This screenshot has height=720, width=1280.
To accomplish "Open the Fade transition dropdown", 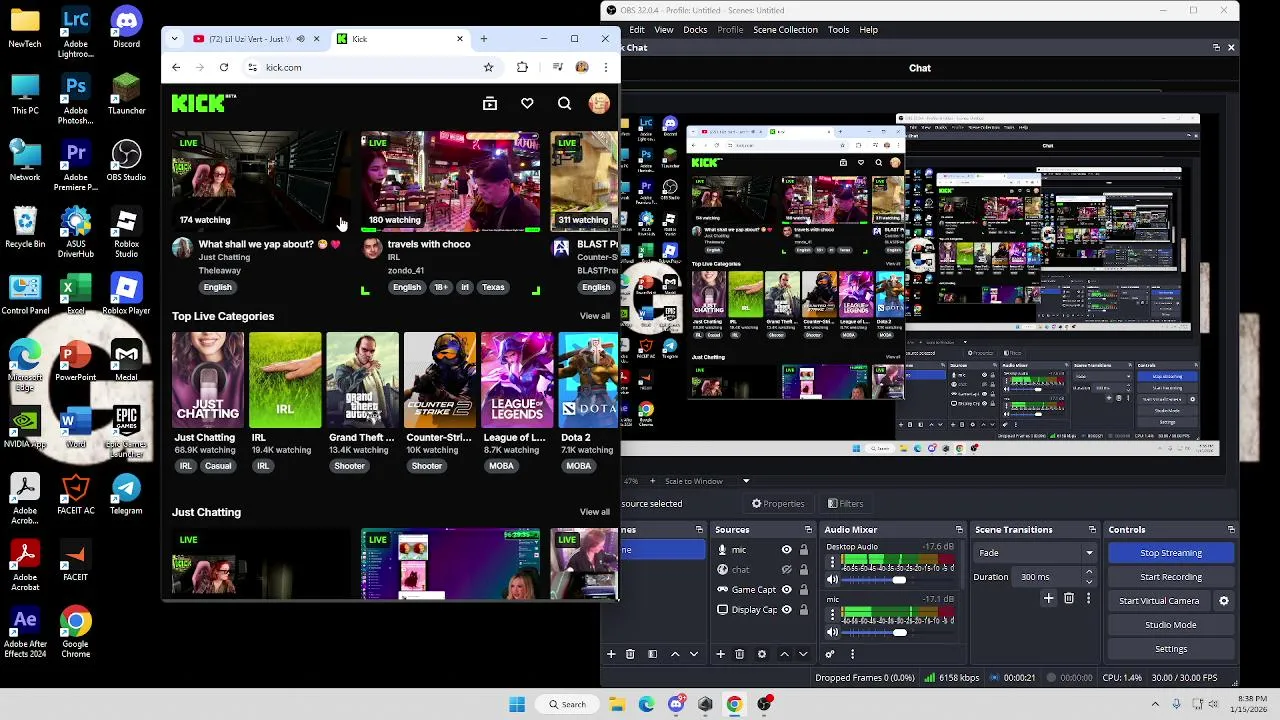I will pos(1035,553).
